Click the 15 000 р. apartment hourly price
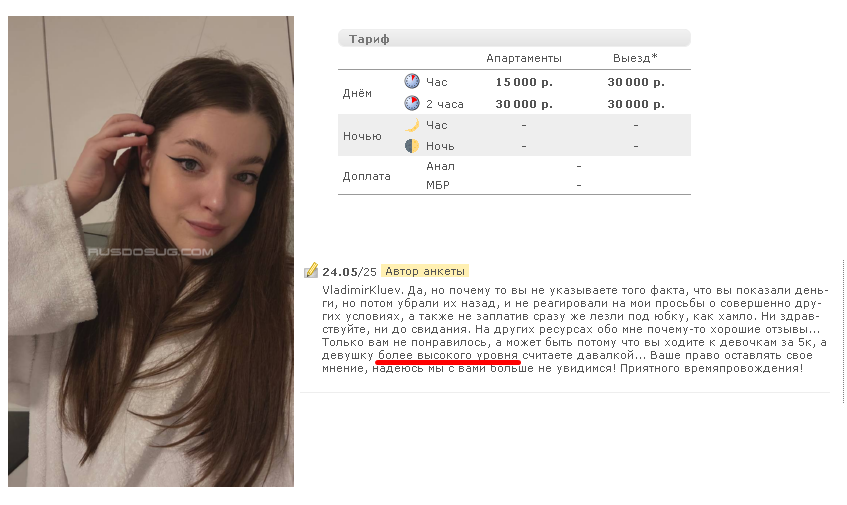 [524, 82]
